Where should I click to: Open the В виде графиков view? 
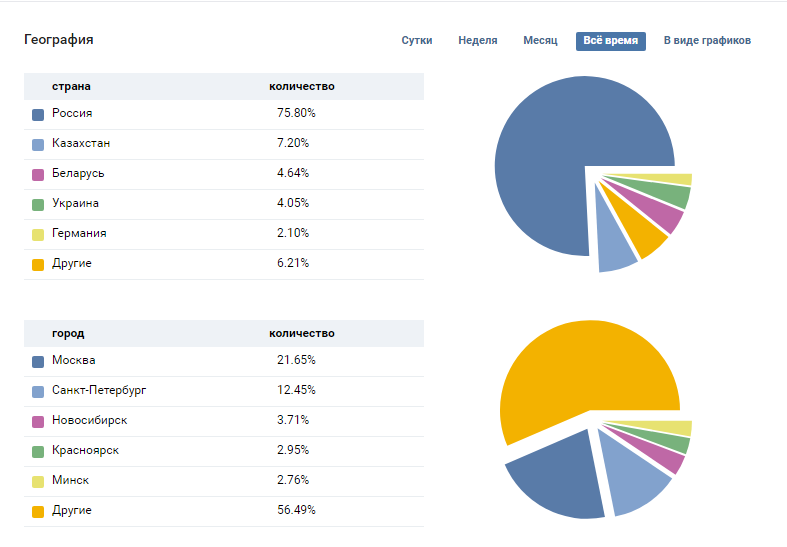pos(707,41)
